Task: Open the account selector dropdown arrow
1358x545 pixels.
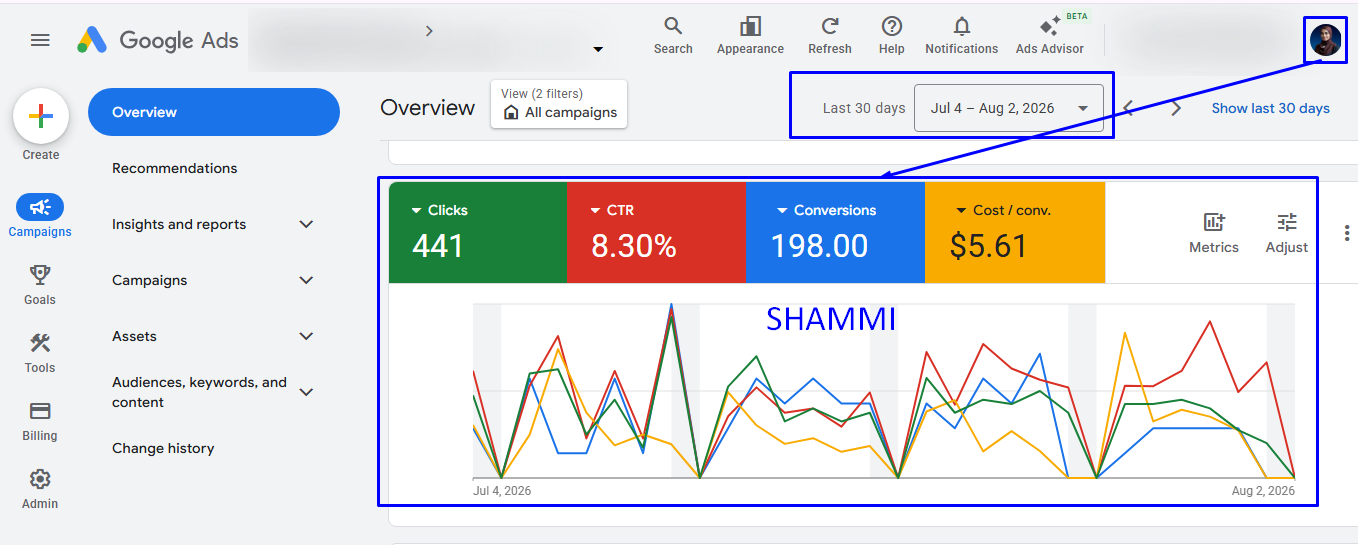Action: [x=598, y=49]
